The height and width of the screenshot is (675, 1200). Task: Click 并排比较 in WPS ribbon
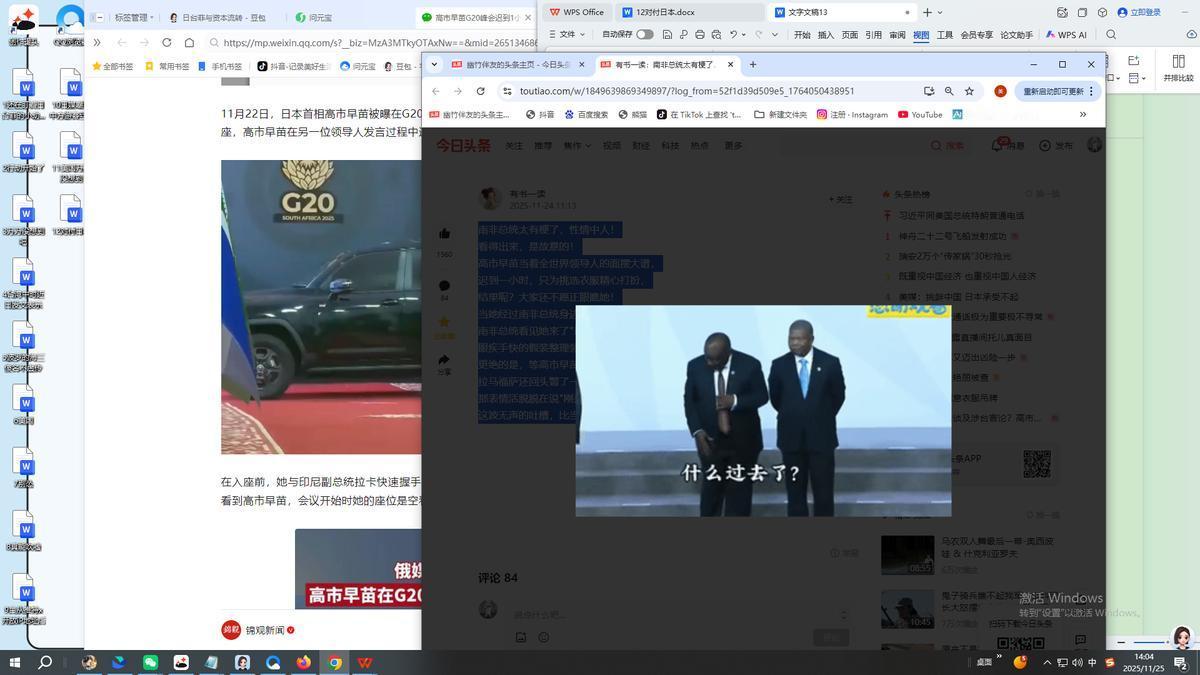pyautogui.click(x=1178, y=67)
